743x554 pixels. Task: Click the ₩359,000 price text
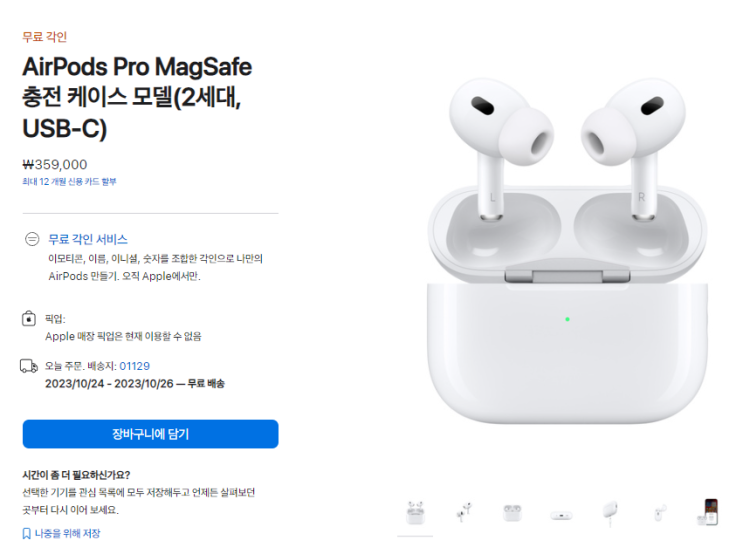coord(55,164)
